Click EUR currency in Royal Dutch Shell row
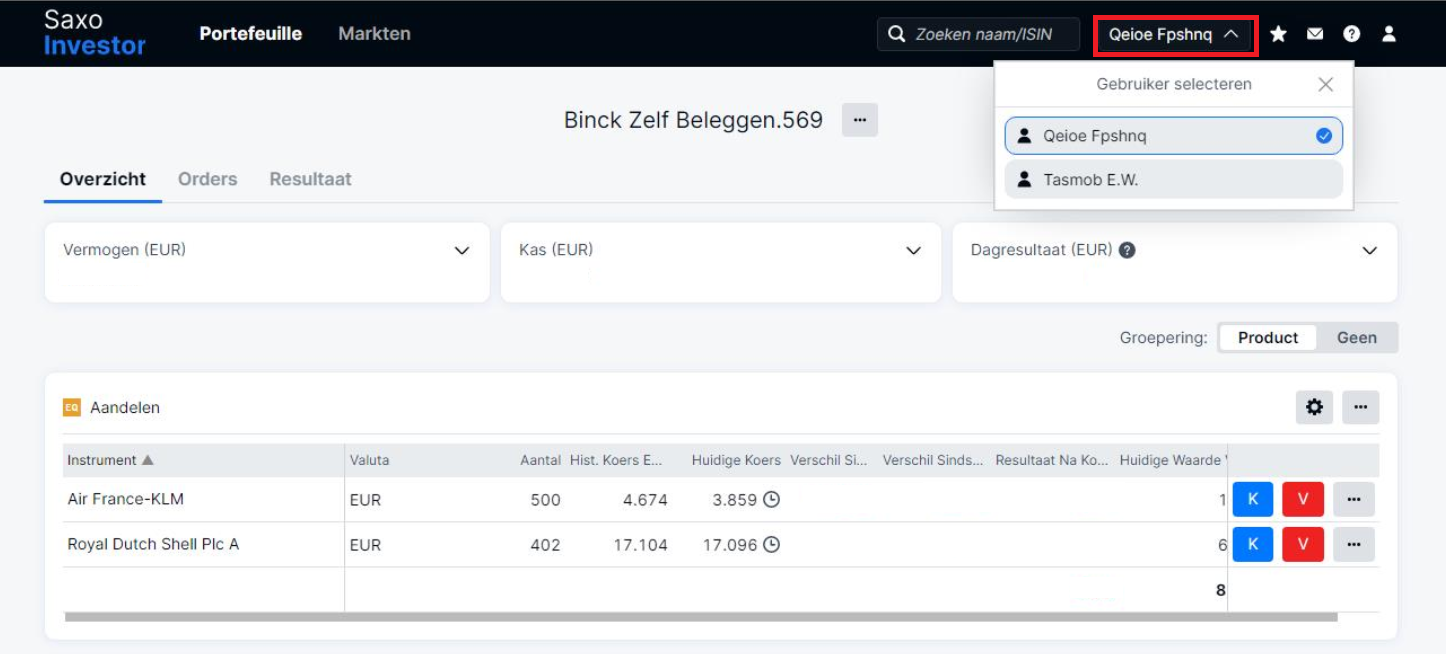This screenshot has height=654, width=1446. click(x=365, y=545)
